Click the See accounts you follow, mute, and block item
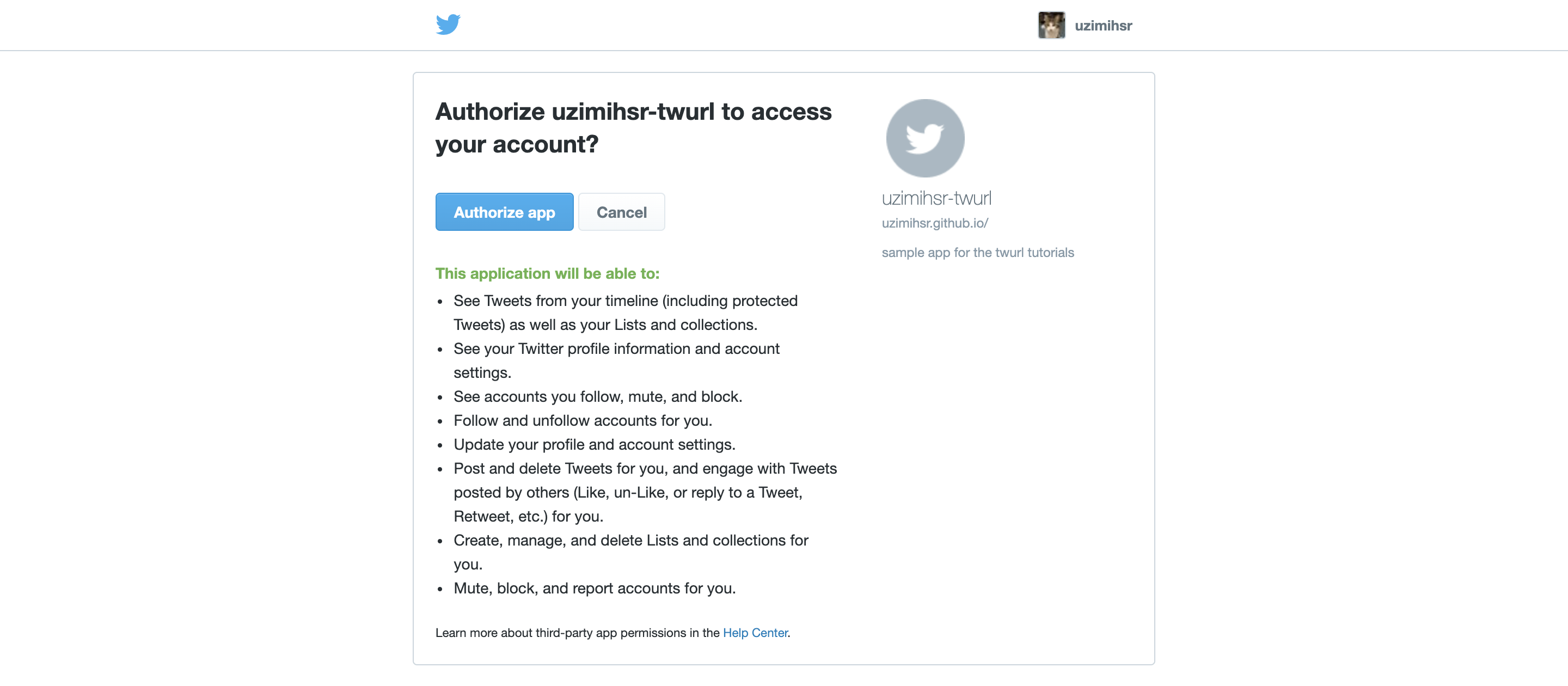This screenshot has width=1568, height=686. coord(598,396)
